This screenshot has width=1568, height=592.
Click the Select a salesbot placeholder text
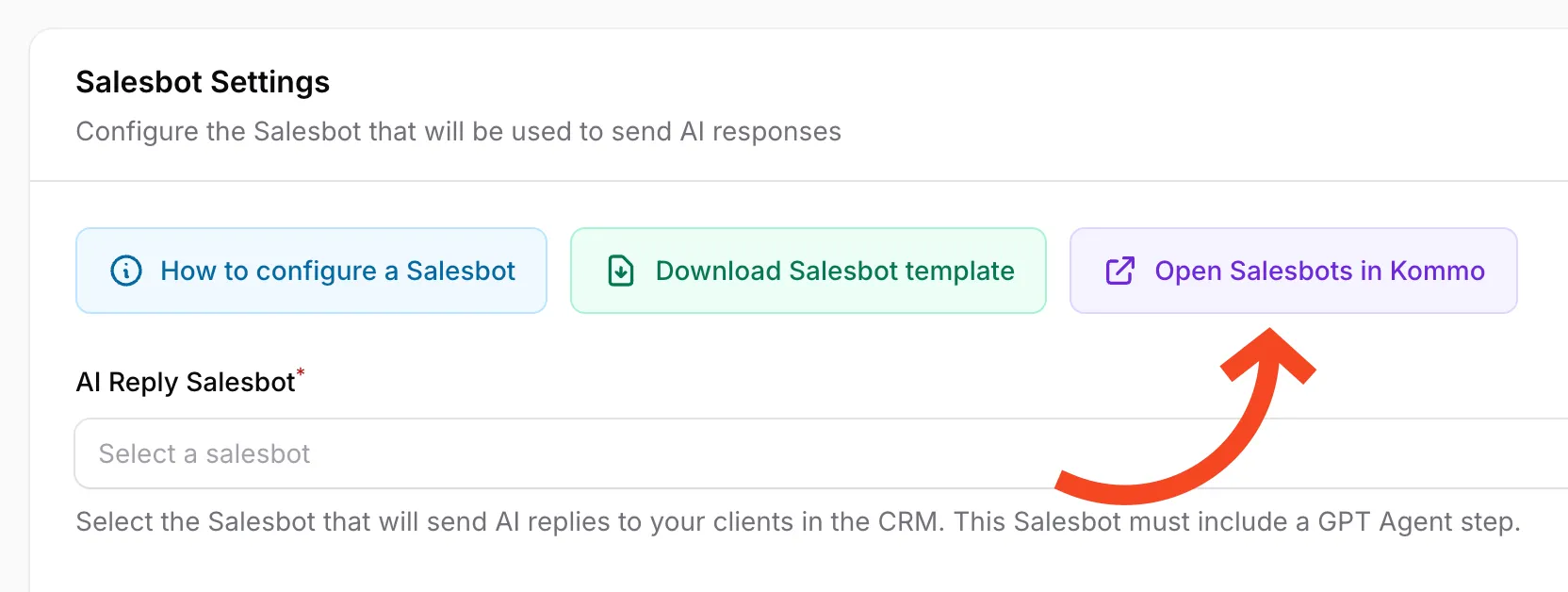pos(204,453)
